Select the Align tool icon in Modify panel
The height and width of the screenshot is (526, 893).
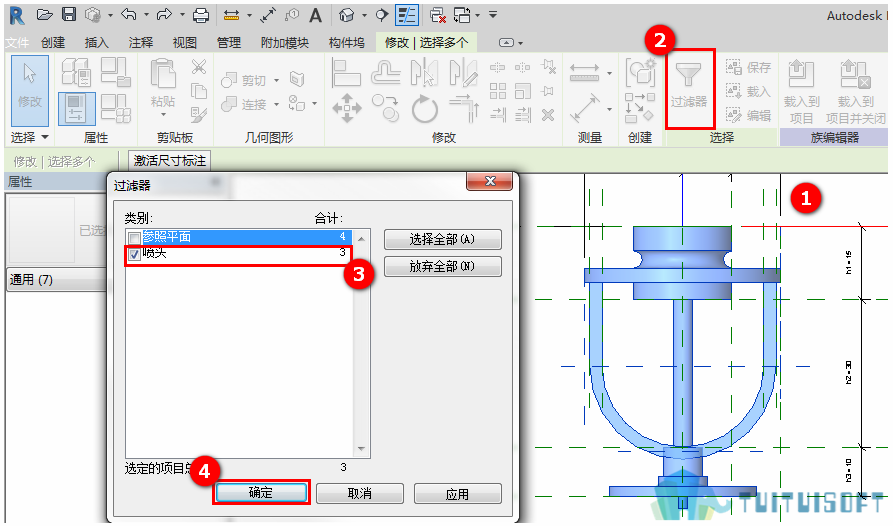point(346,73)
